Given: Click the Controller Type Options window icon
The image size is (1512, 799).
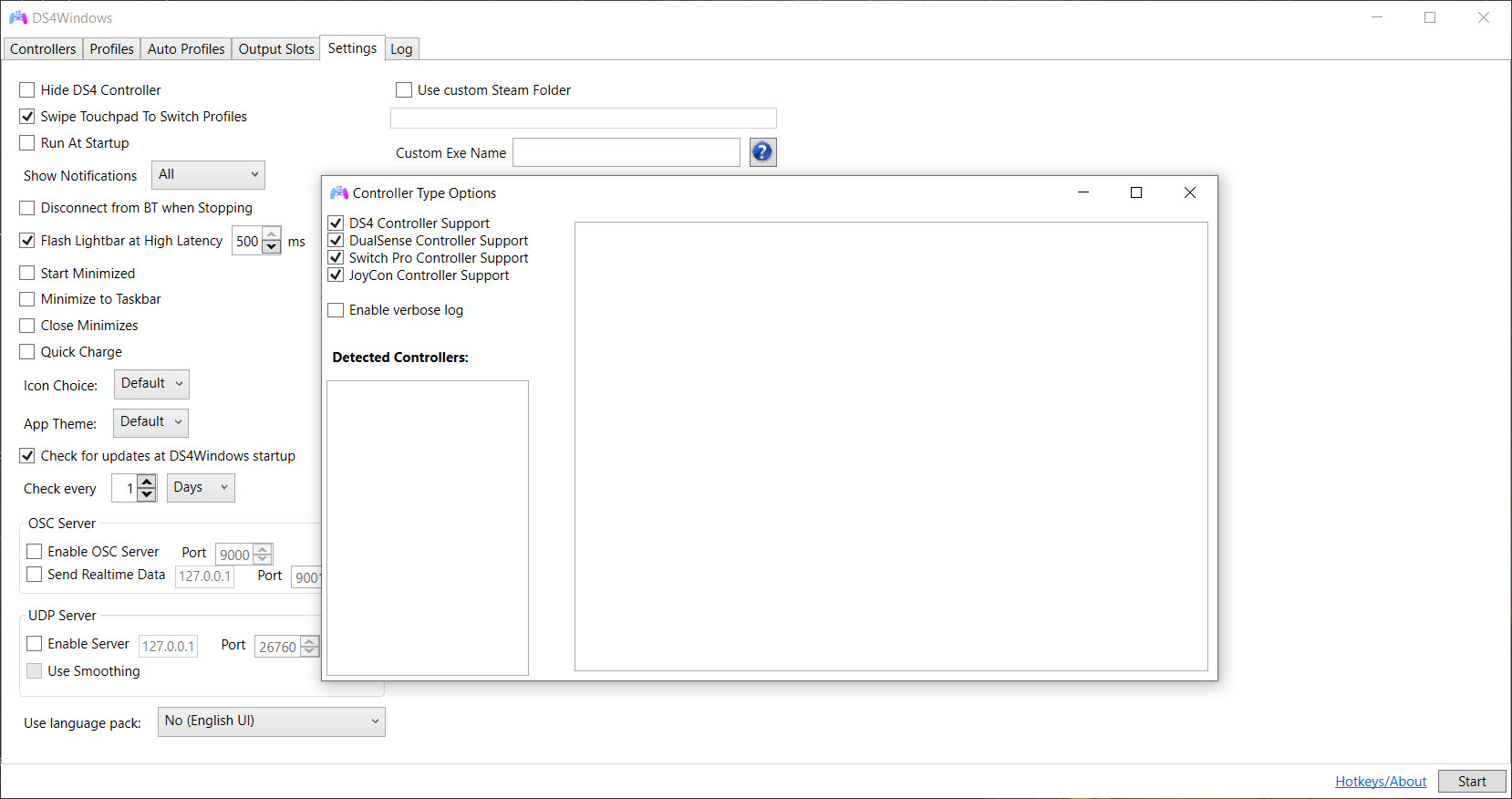Looking at the screenshot, I should click(x=339, y=192).
